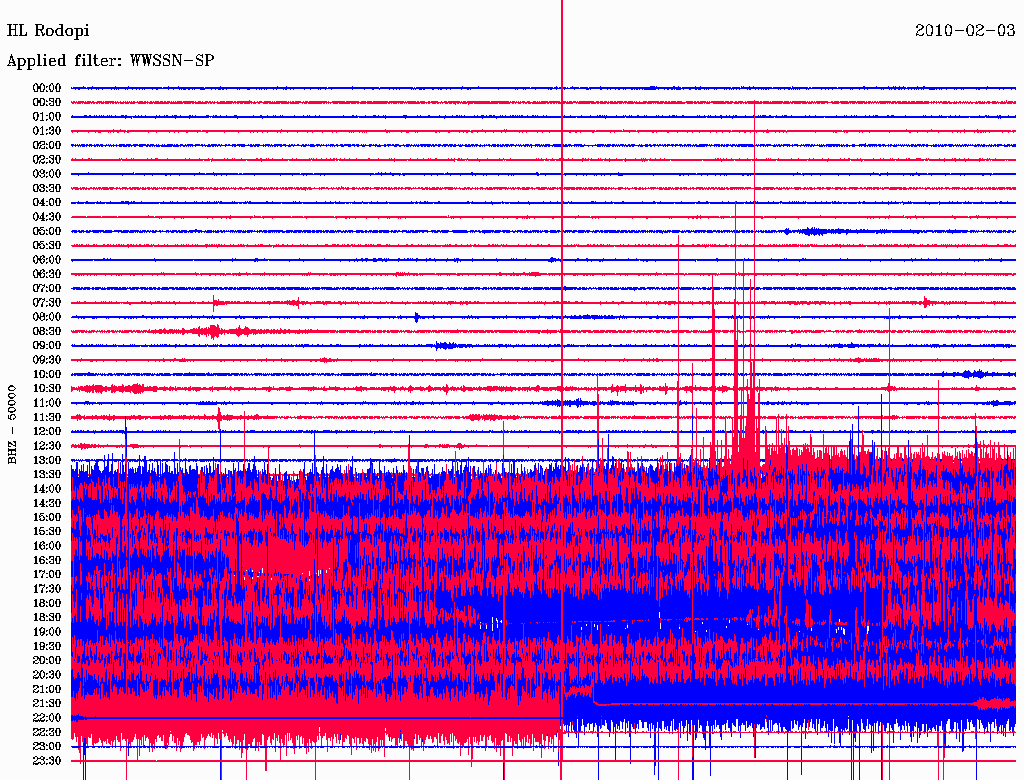The height and width of the screenshot is (780, 1024).
Task: Click the station title 'HL Rodopi'
Action: point(48,31)
